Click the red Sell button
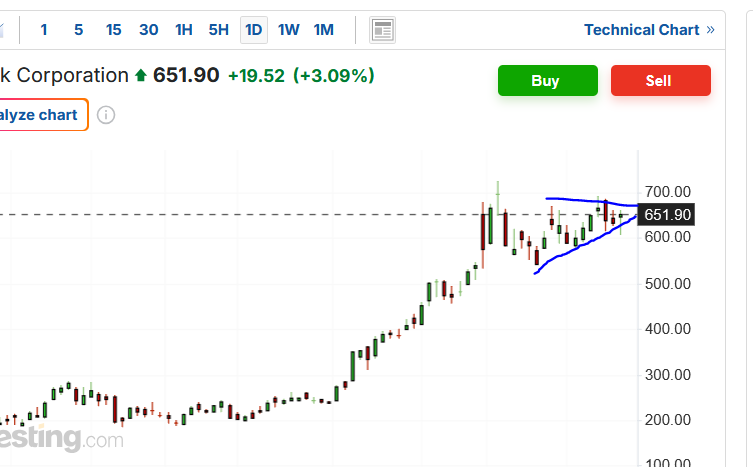The width and height of the screenshot is (753, 467). pos(661,81)
